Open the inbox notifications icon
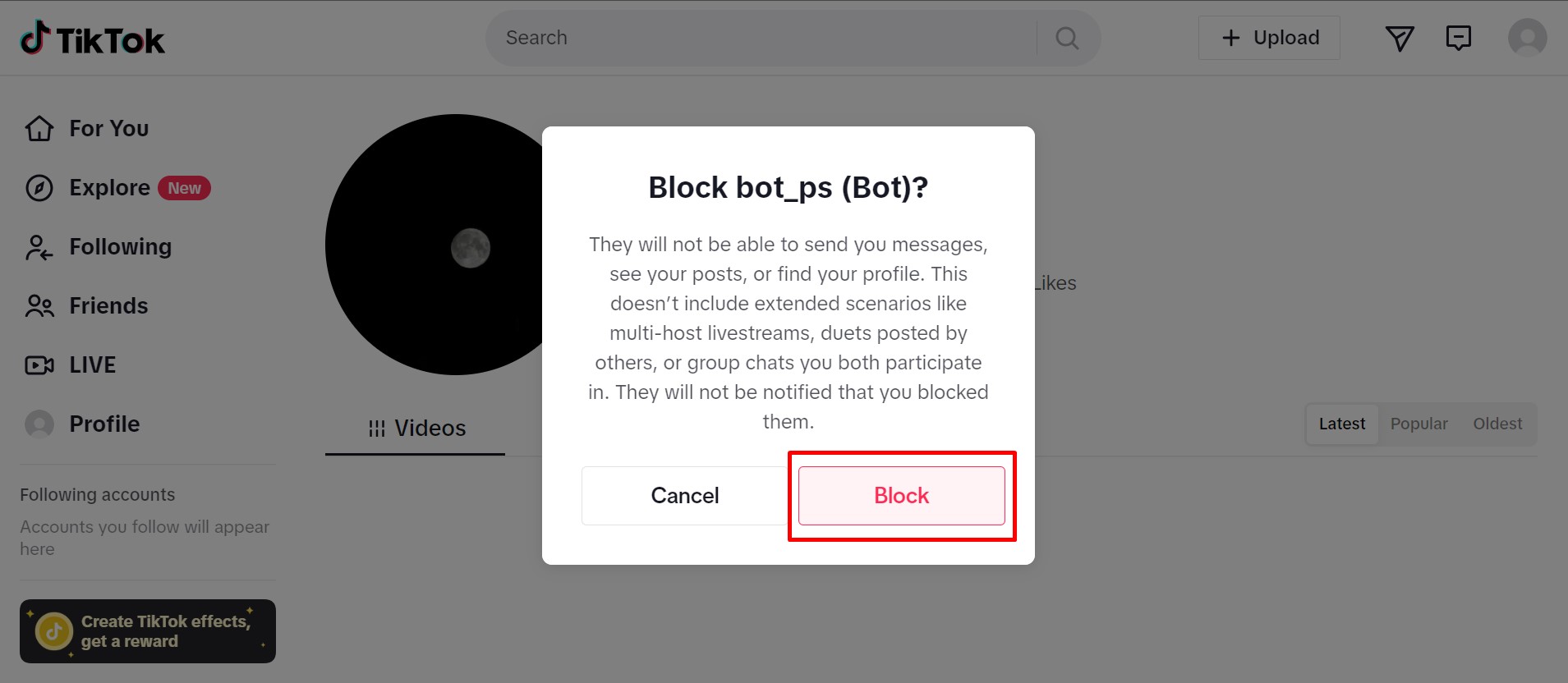 coord(1459,38)
